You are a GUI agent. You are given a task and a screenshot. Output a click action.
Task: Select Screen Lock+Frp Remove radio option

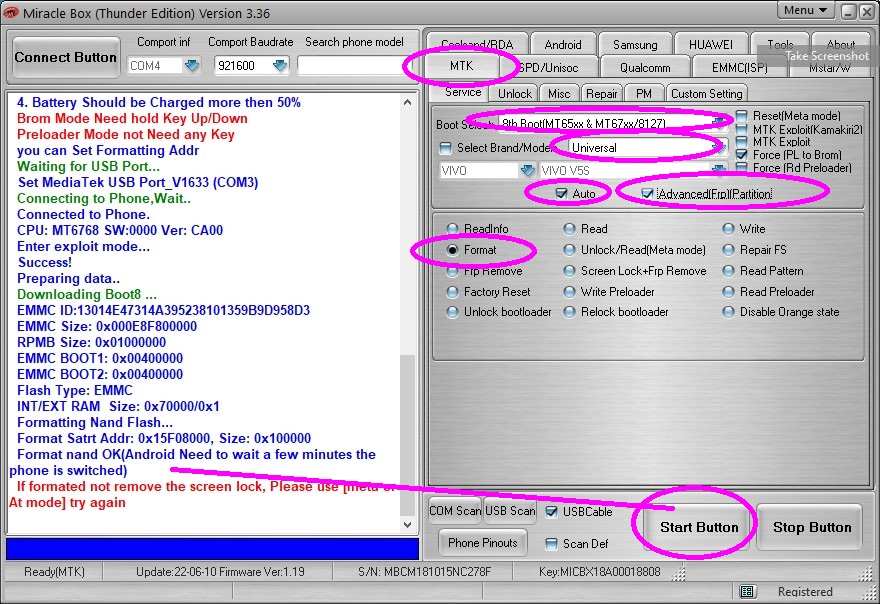[569, 271]
